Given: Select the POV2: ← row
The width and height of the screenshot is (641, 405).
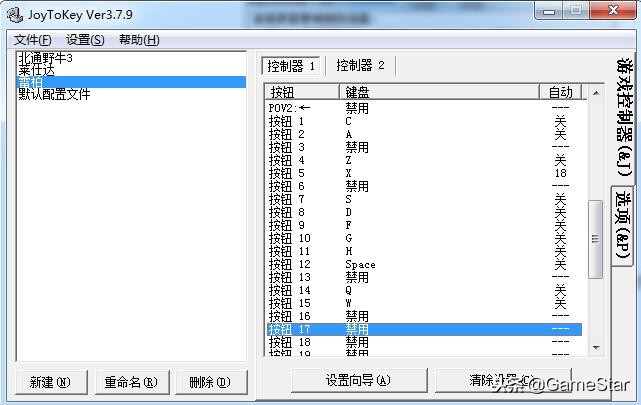Looking at the screenshot, I should pyautogui.click(x=424, y=108).
